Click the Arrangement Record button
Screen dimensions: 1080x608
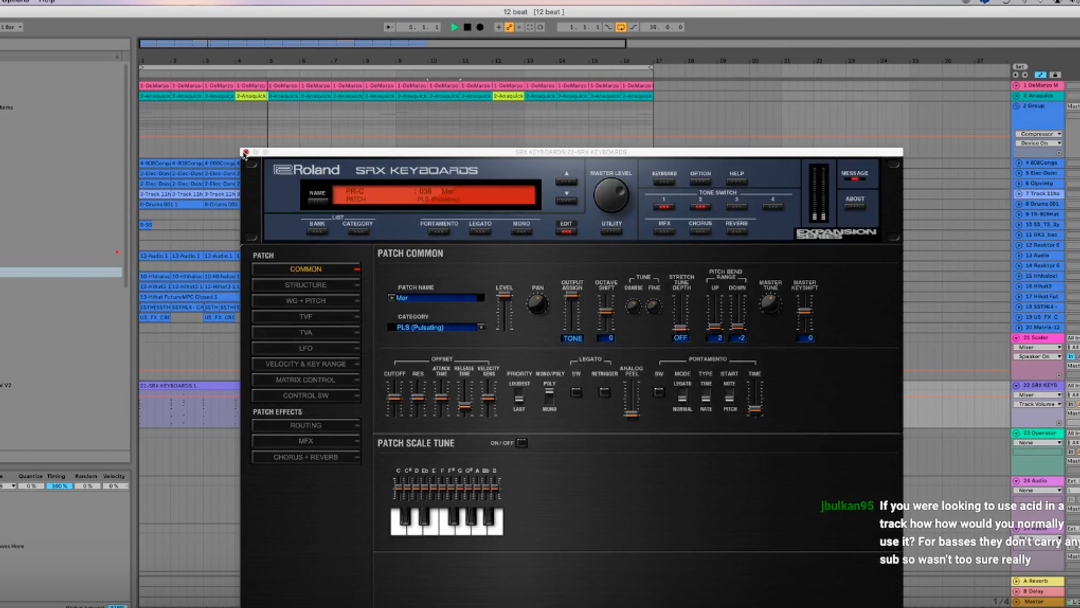(480, 27)
